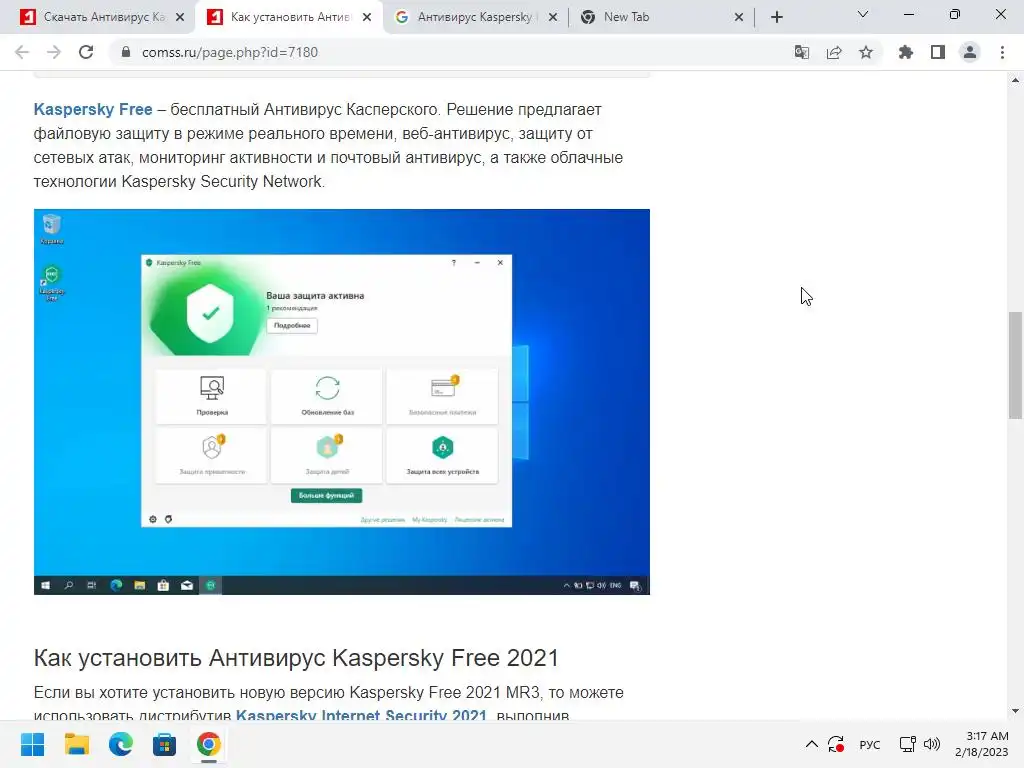Close the Google 'Антивирус Kaspersky' tab
The image size is (1024, 768).
[553, 17]
